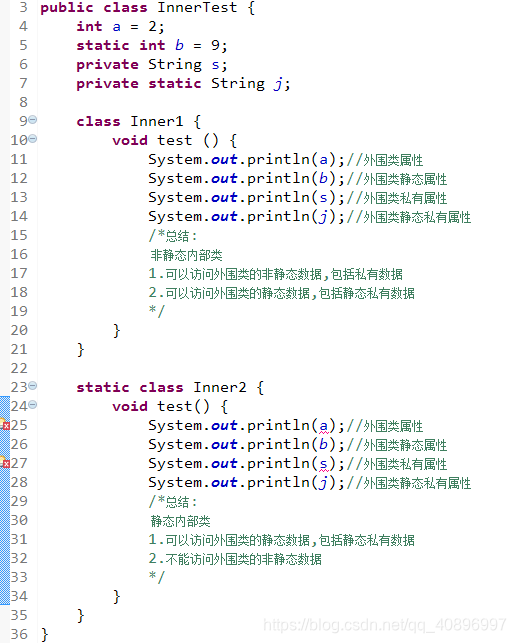Image resolution: width=516 pixels, height=643 pixels.
Task: Click 'private String s;' declaration
Action: (152, 64)
